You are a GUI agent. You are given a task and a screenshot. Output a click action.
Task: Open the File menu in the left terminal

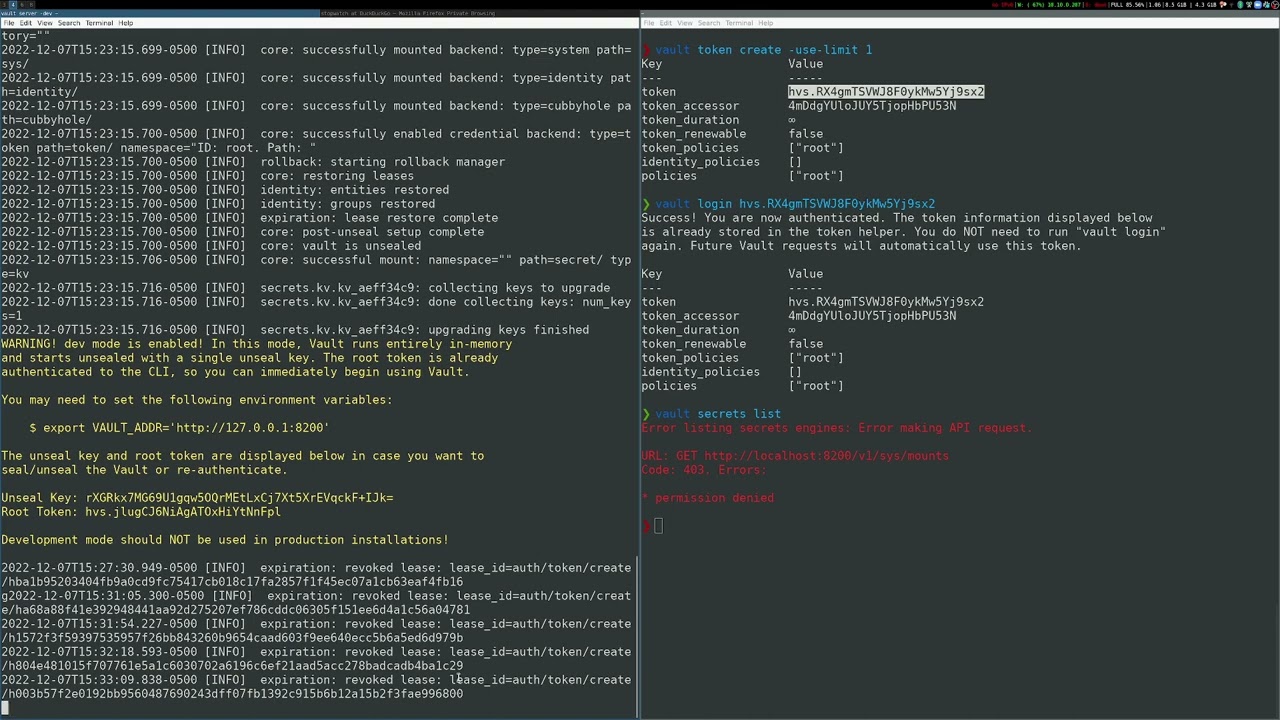9,23
